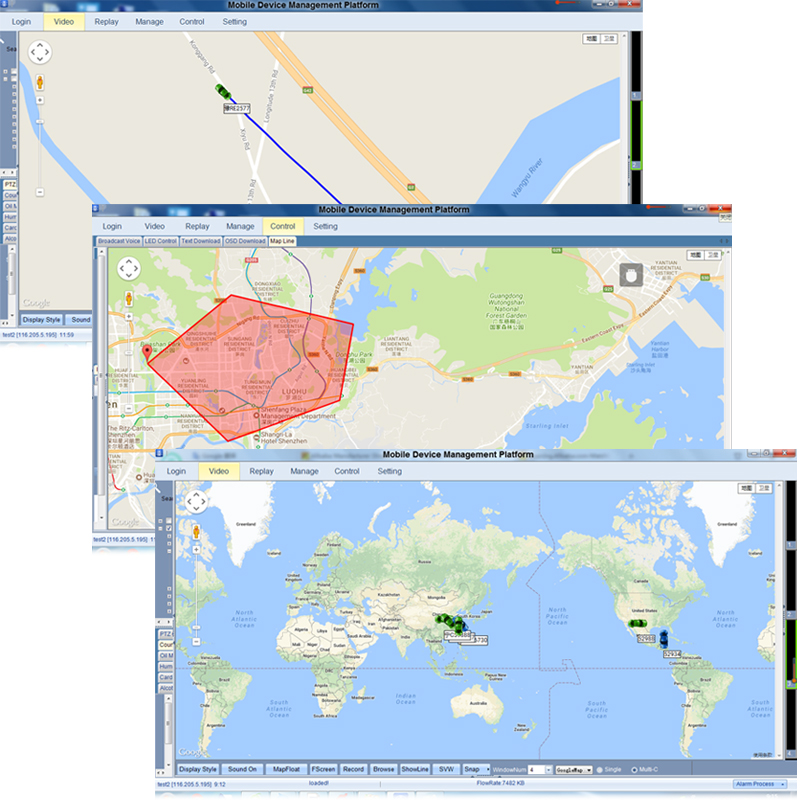This screenshot has width=800, height=800.
Task: Click the red polygon region on the map
Action: (250, 360)
